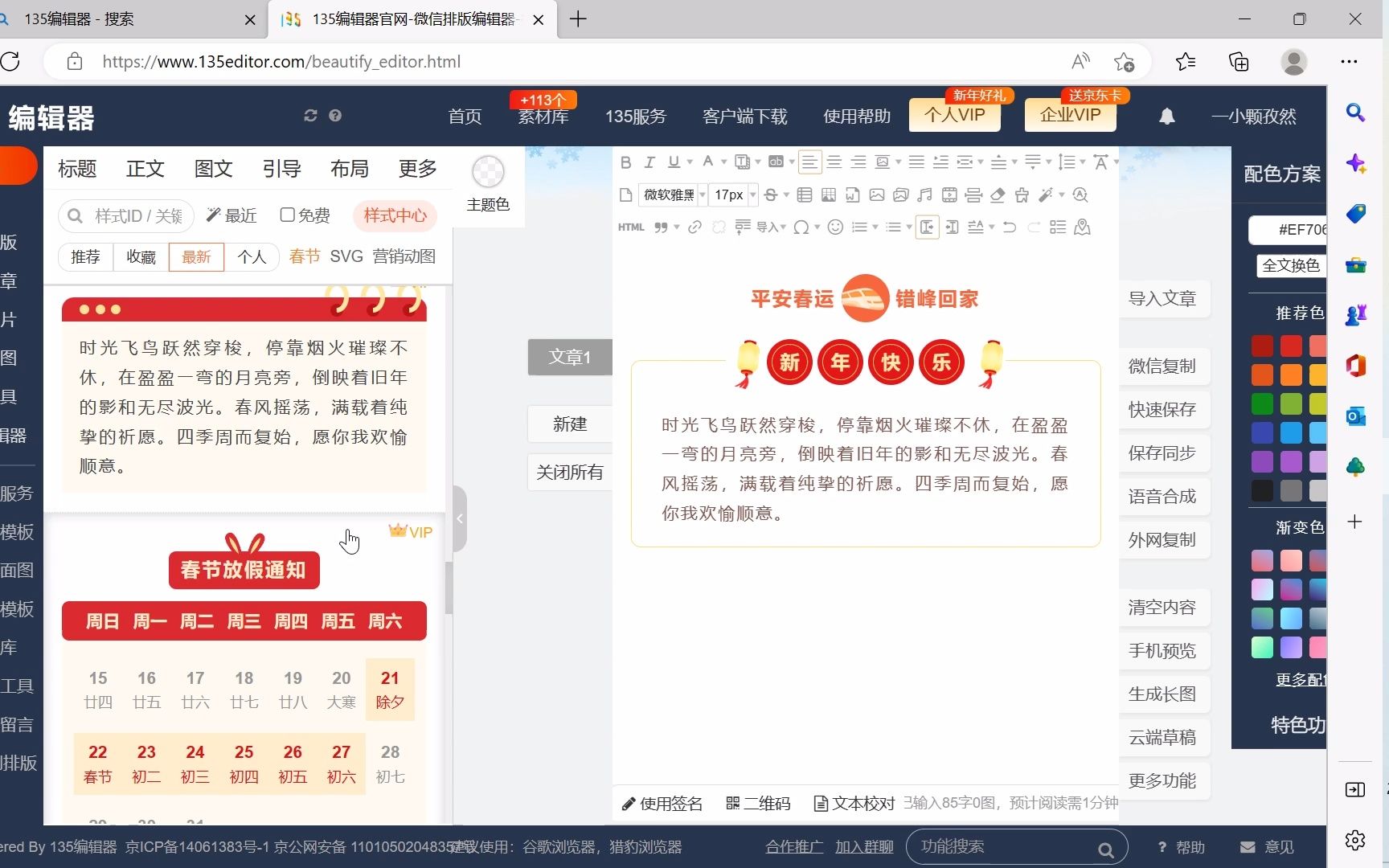The width and height of the screenshot is (1389, 868).
Task: Expand the ordered list style arrow
Action: coord(875,227)
